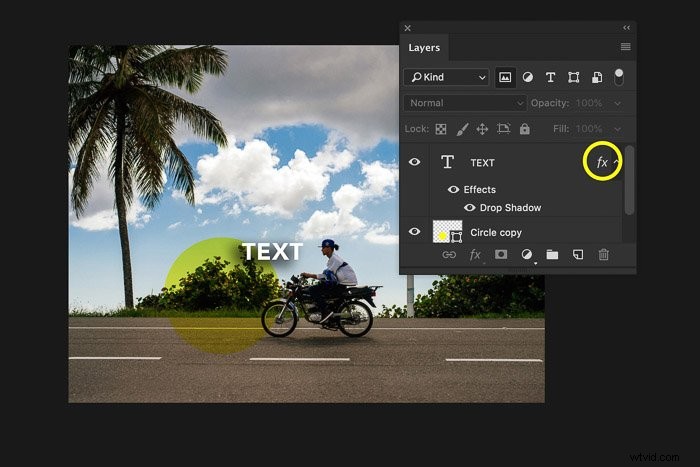
Task: Click the TEXT word on the canvas
Action: [x=272, y=251]
